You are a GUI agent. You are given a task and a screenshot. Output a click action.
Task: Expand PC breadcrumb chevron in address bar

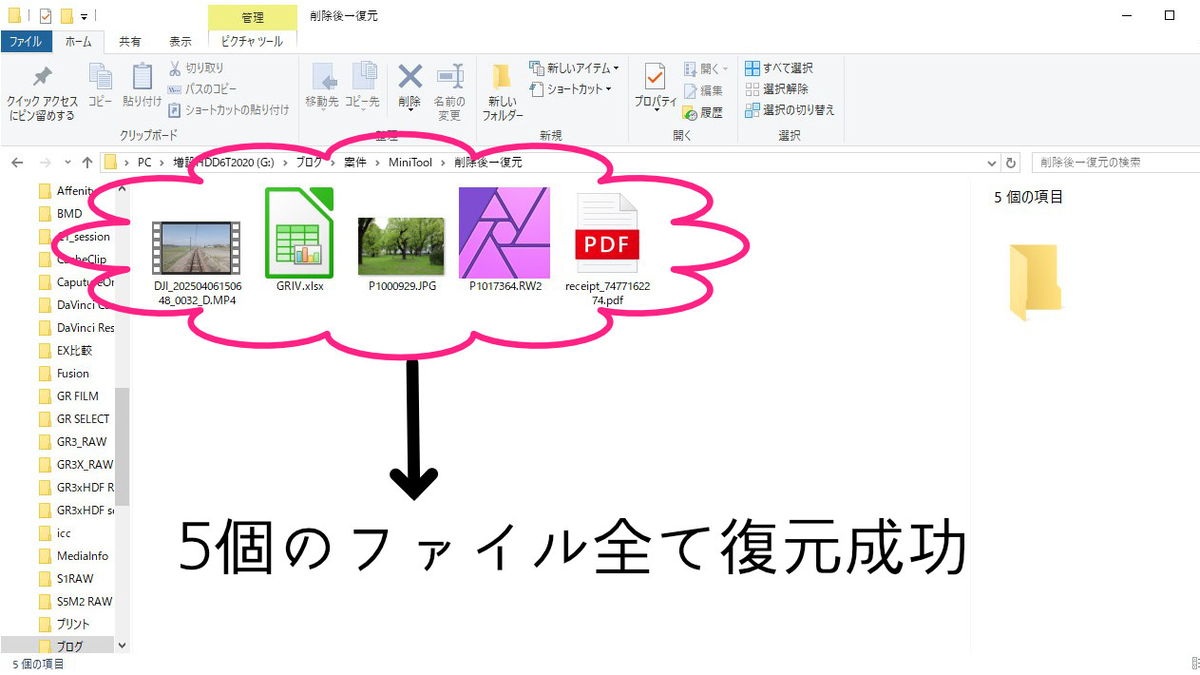click(164, 162)
